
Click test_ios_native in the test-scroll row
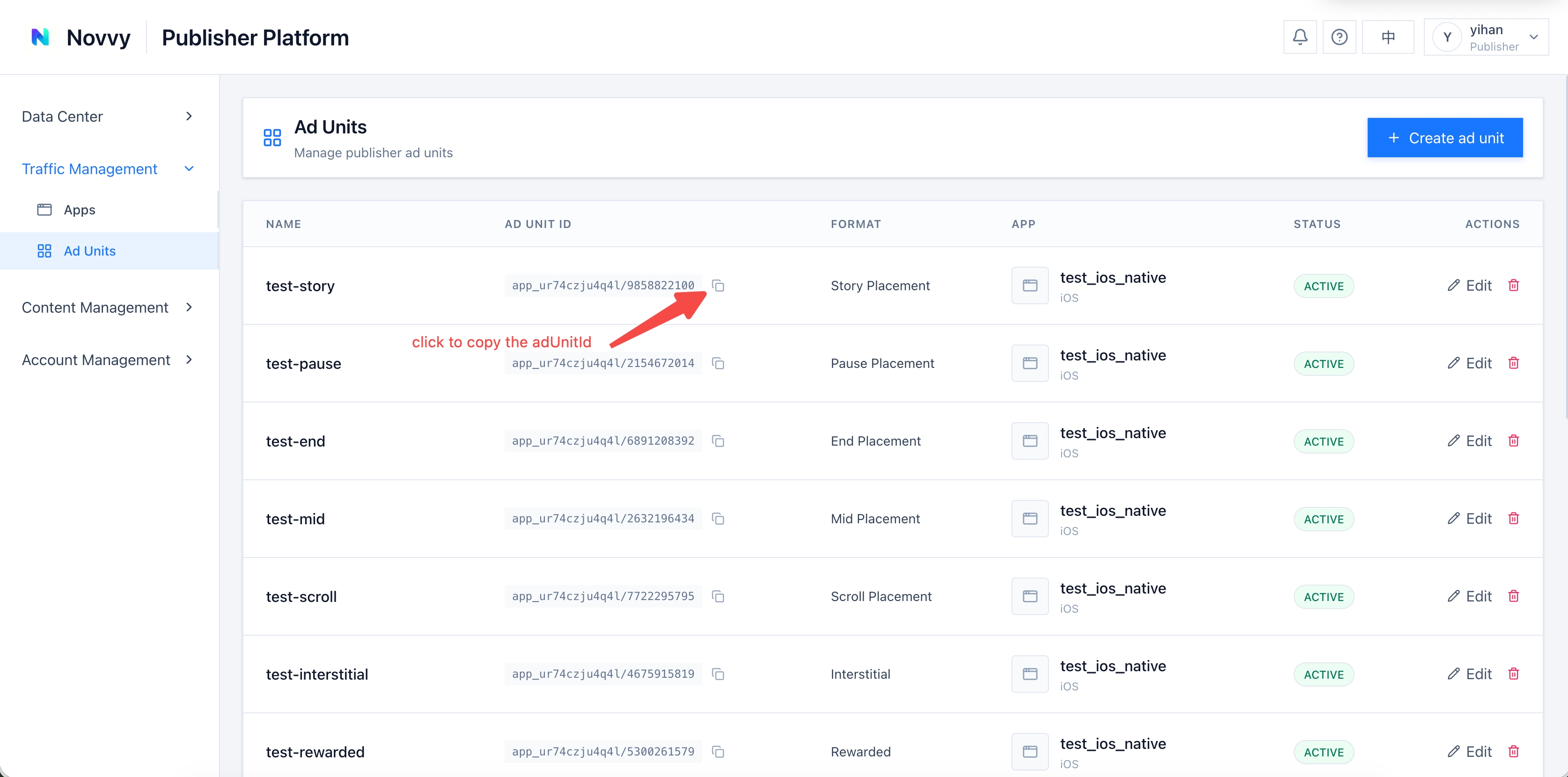pyautogui.click(x=1113, y=588)
